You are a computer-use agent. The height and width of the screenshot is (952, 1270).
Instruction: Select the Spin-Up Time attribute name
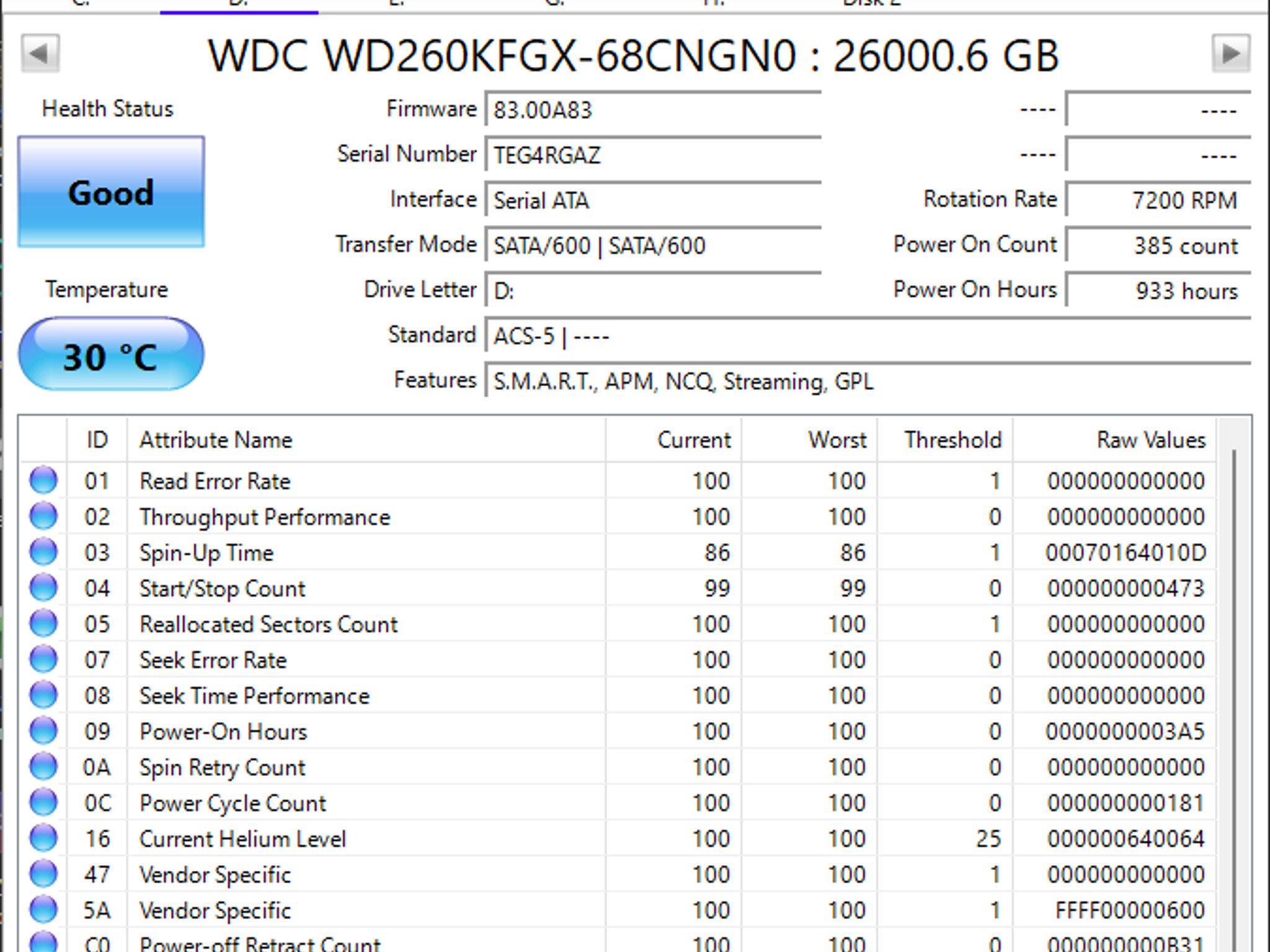click(206, 553)
